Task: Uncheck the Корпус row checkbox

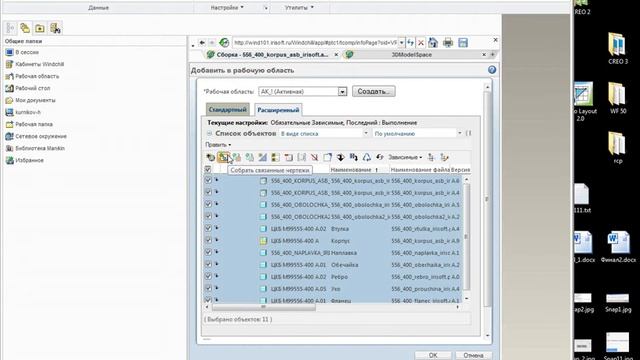Action: click(208, 240)
